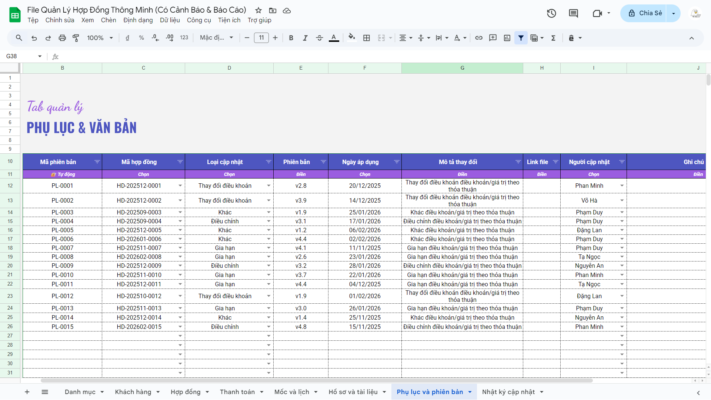Switch to the Hợp đồng sheet tab

point(185,392)
